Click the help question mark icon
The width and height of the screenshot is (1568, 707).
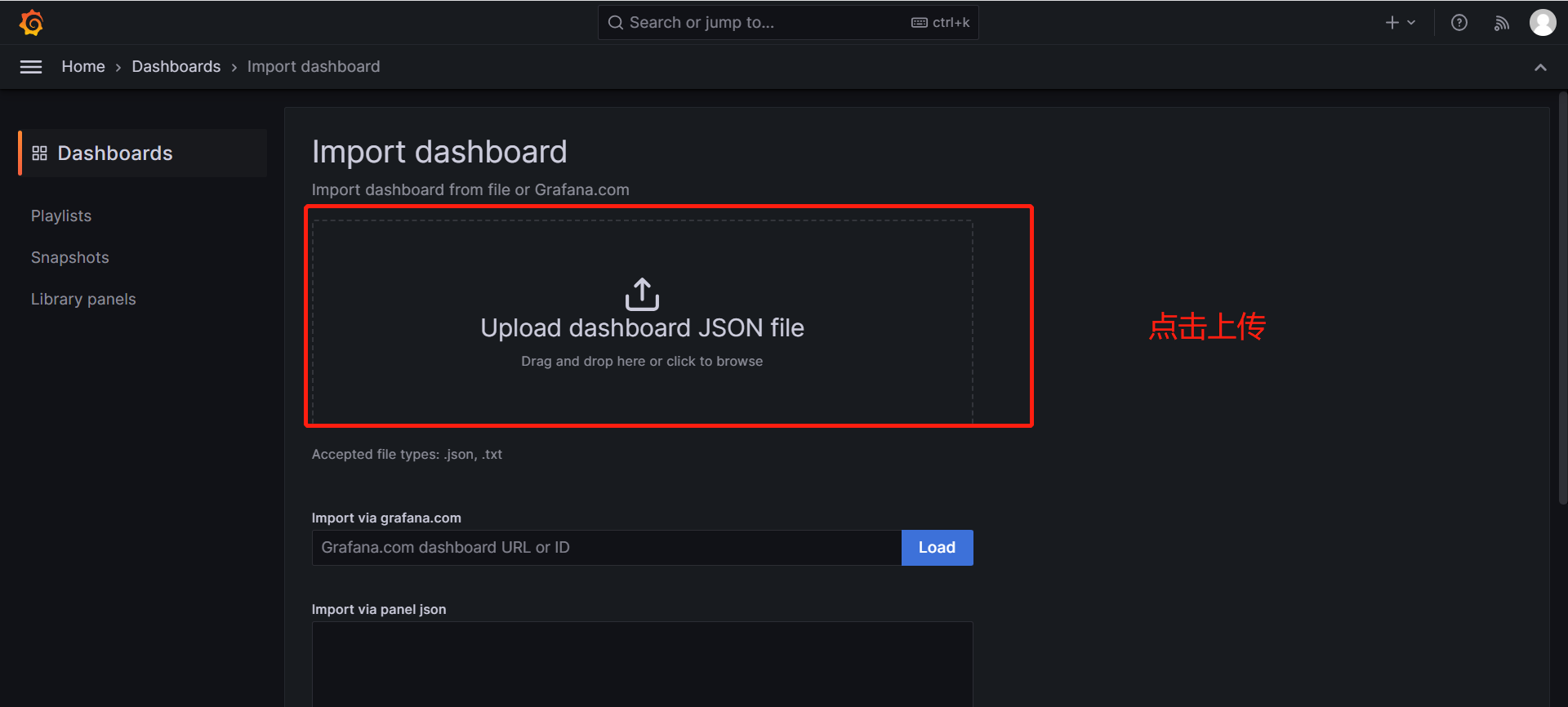pos(1459,23)
